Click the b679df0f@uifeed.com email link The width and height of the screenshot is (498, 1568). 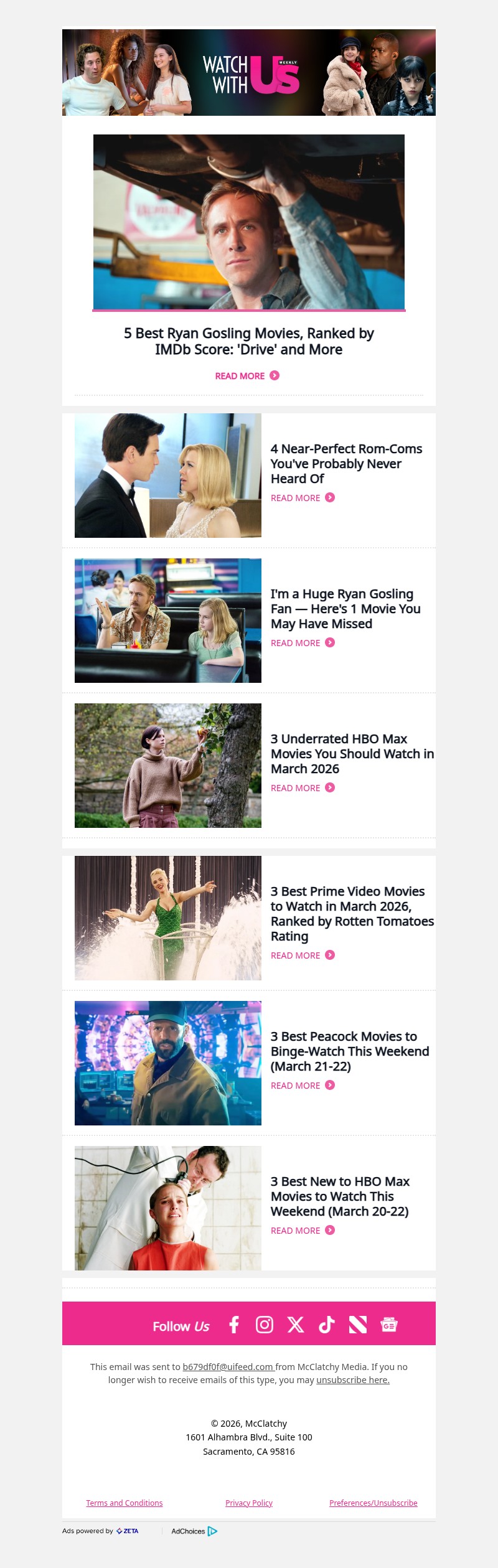228,1367
